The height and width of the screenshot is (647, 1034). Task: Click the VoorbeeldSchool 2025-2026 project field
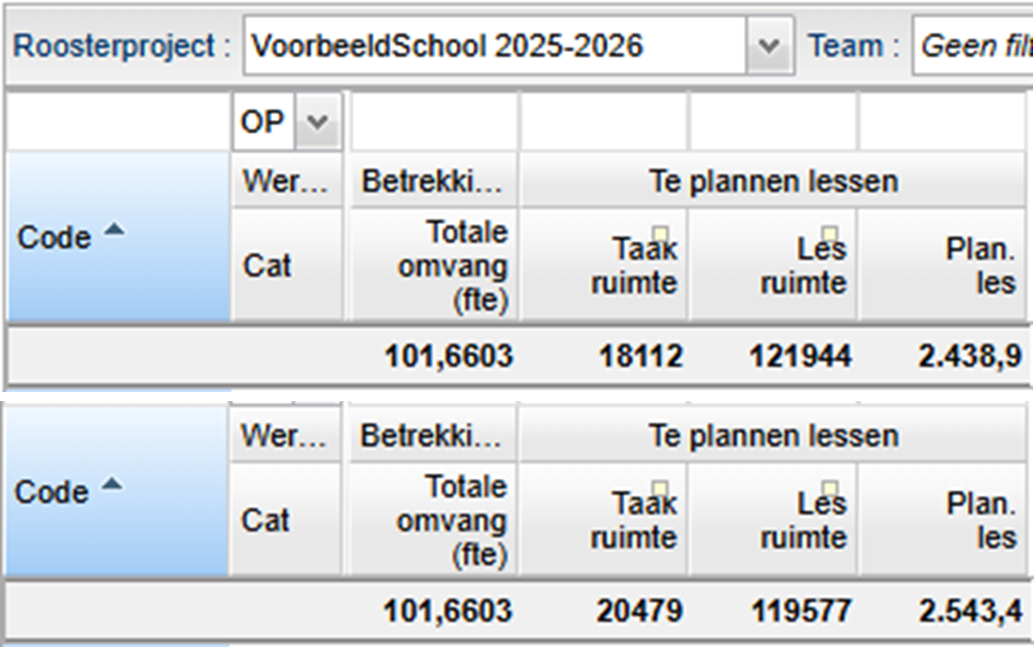[x=495, y=46]
